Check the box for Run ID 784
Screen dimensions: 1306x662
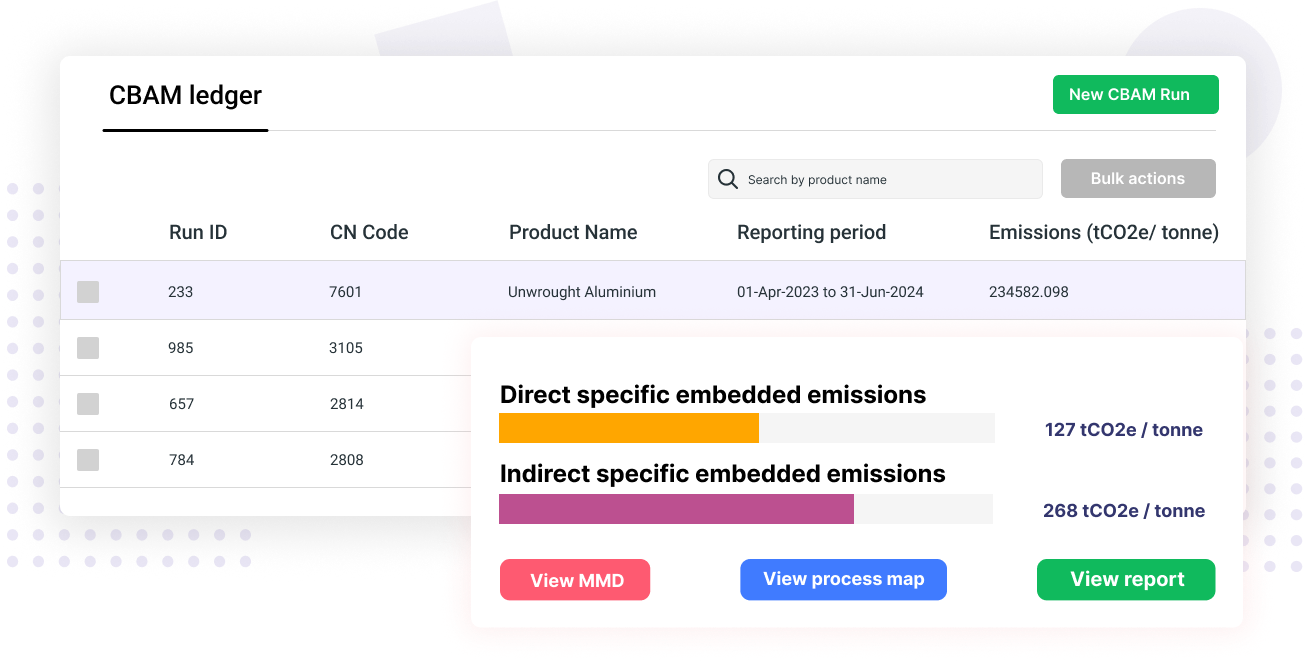(x=88, y=460)
